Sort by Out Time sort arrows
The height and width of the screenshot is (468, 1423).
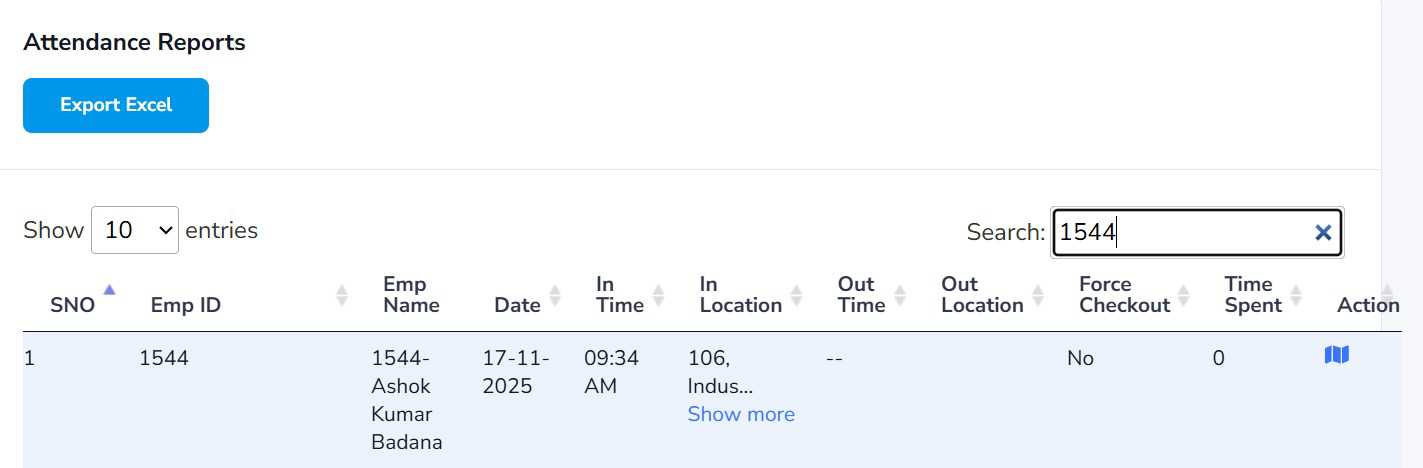[x=899, y=295]
